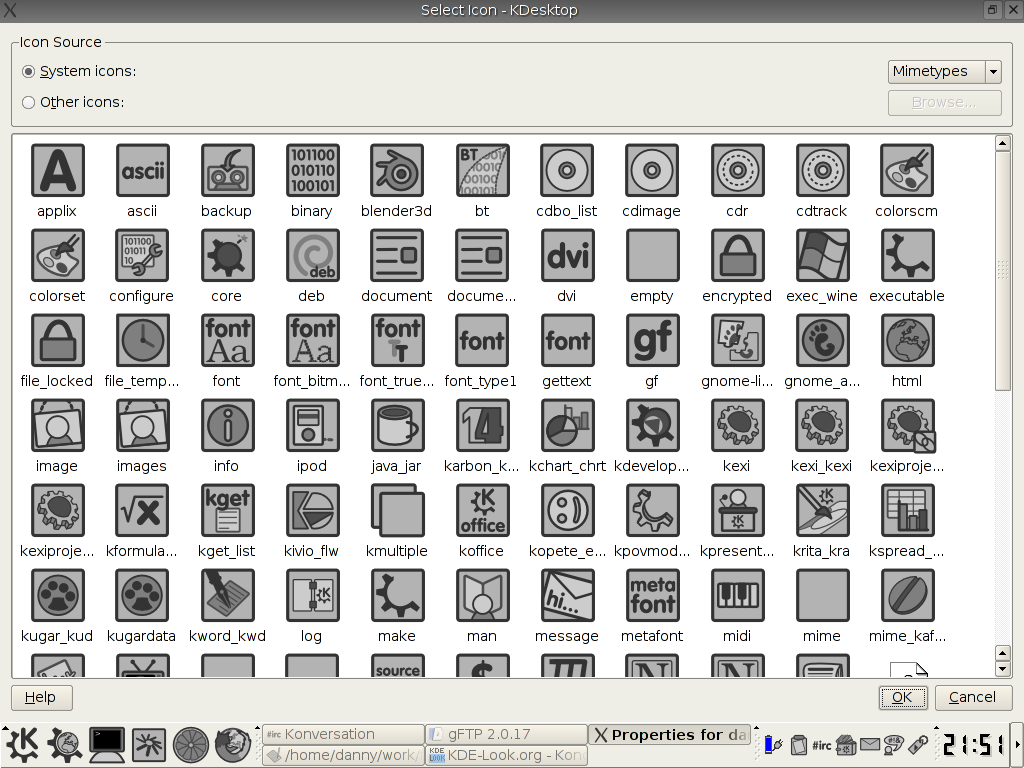Image resolution: width=1024 pixels, height=768 pixels.
Task: Select the file_locked icon
Action: (57, 340)
